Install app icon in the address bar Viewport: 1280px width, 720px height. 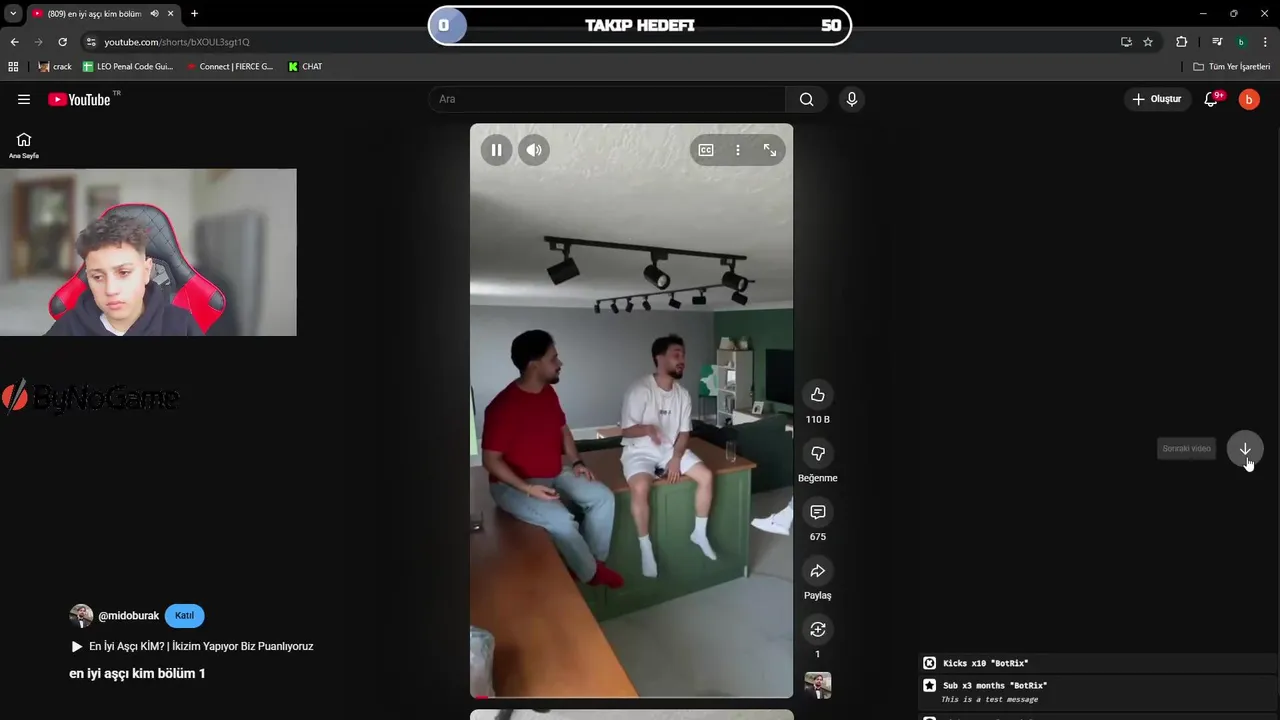[x=1126, y=42]
